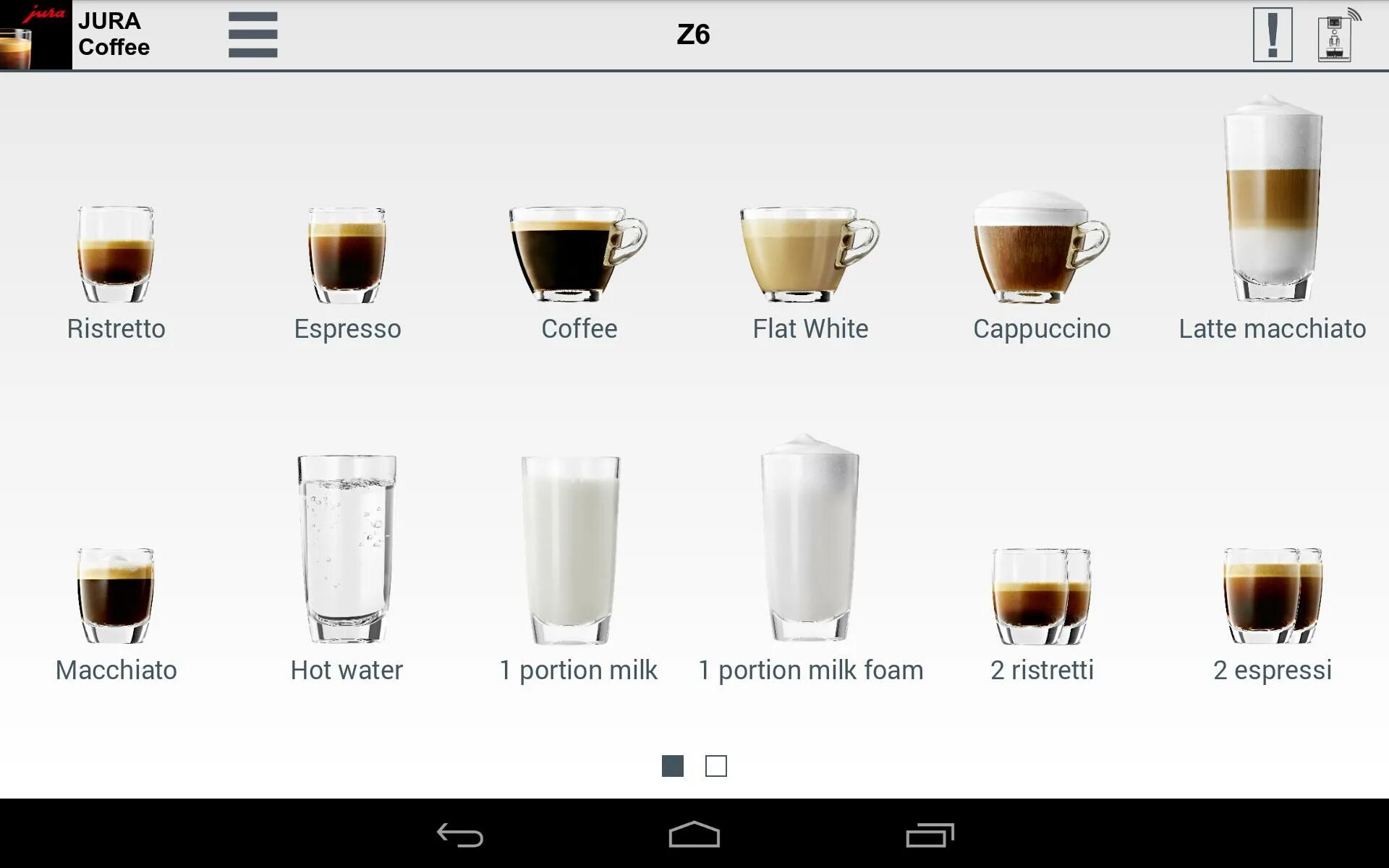Select Espresso coffee drink
This screenshot has height=868, width=1389.
coord(347,257)
